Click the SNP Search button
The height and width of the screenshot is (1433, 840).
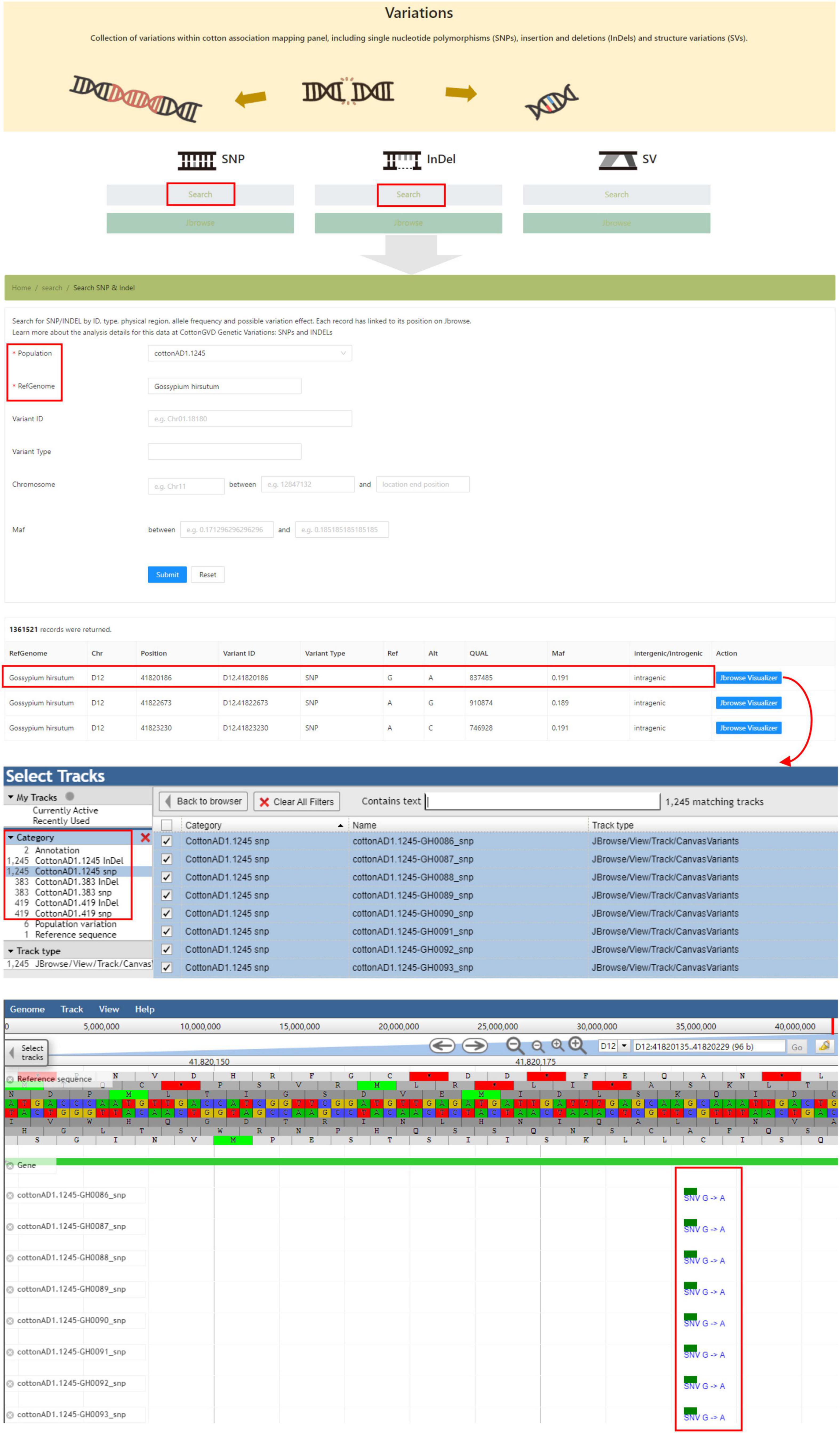(x=200, y=194)
